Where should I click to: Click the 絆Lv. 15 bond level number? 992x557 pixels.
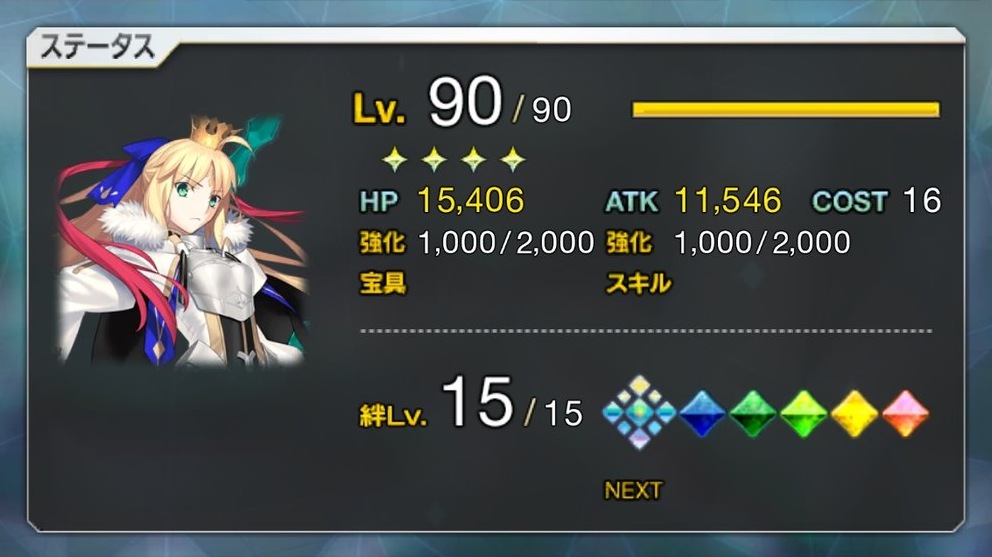476,402
